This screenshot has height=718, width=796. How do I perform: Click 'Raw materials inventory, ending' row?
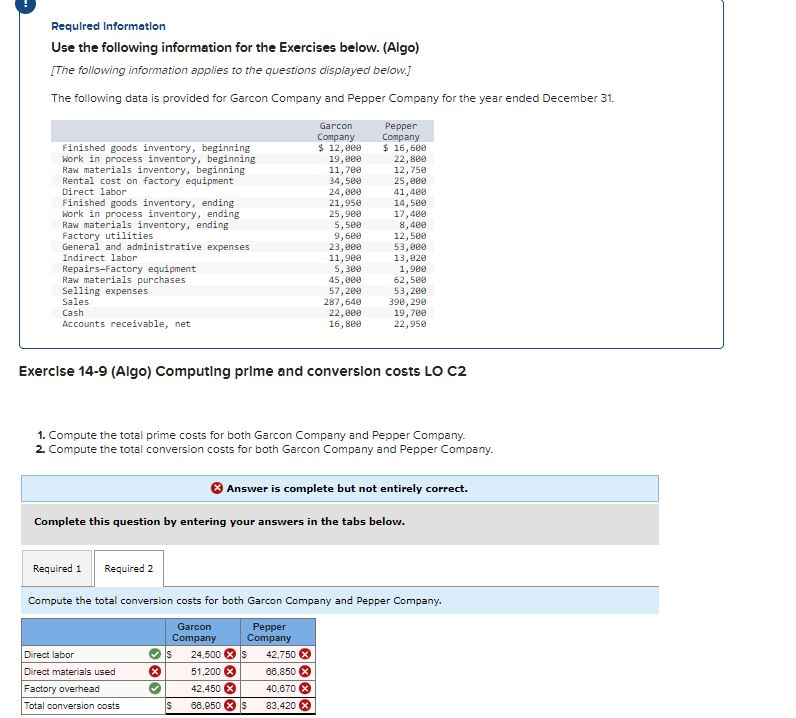click(x=243, y=224)
